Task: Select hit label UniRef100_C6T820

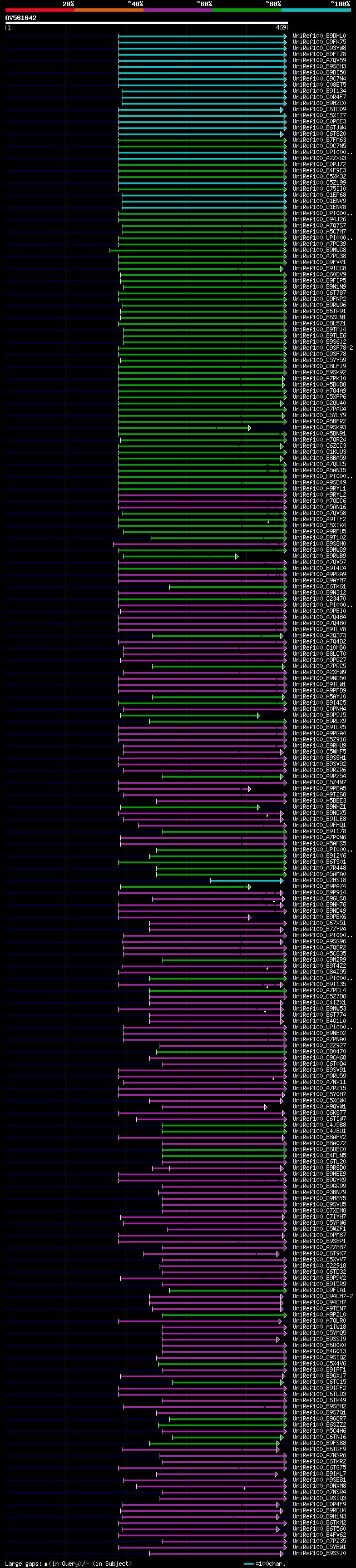Action: (x=319, y=134)
